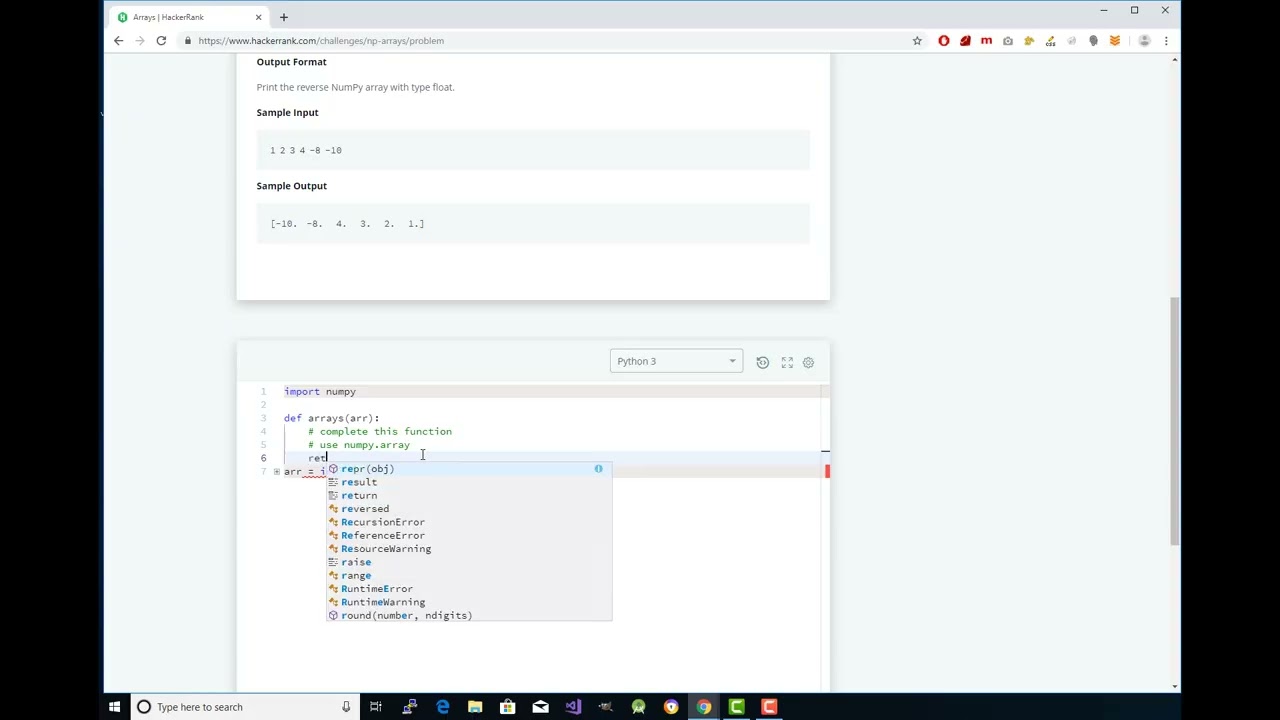Choose RuntimeError from autocomplete
Screen dimensions: 1280x720
[x=468, y=589]
